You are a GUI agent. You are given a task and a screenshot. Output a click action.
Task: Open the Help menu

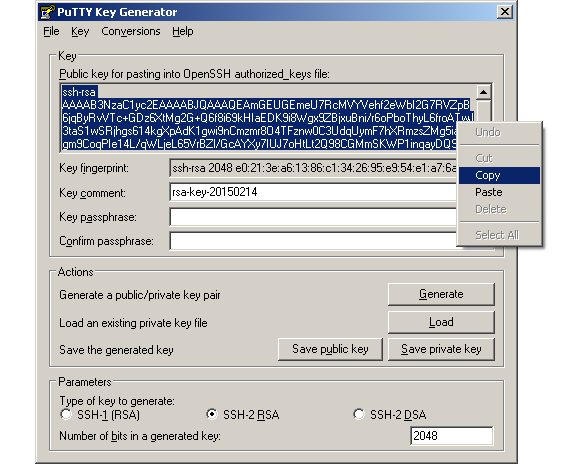tap(182, 31)
